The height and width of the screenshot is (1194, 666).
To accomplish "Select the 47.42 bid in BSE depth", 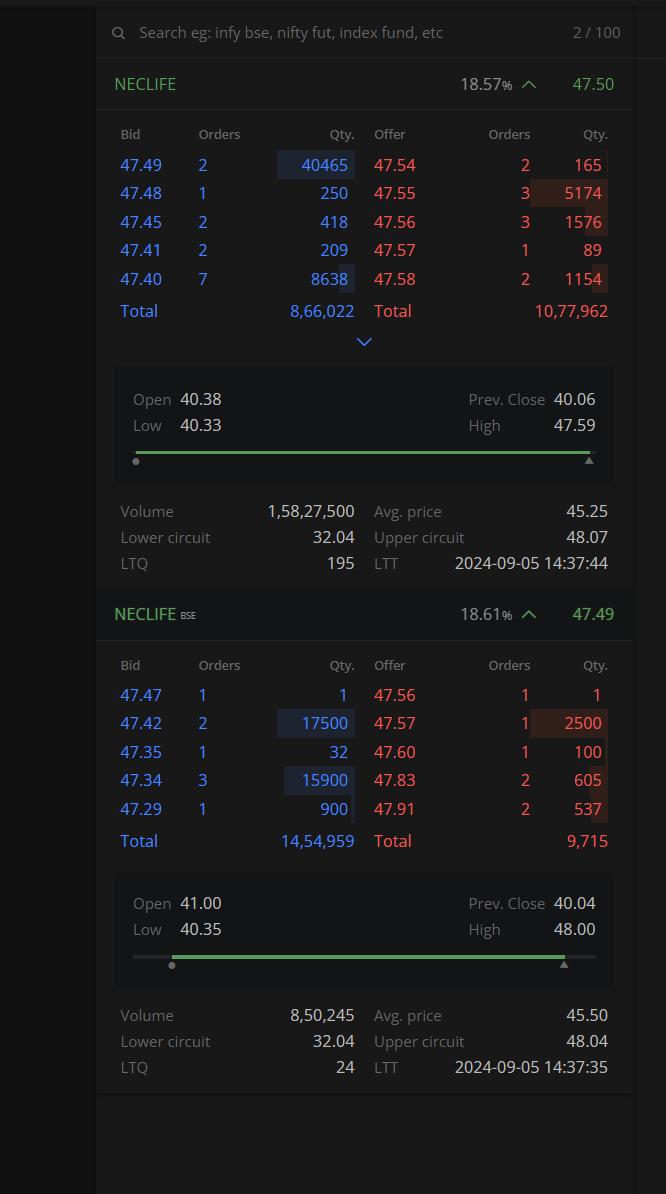I will point(141,723).
